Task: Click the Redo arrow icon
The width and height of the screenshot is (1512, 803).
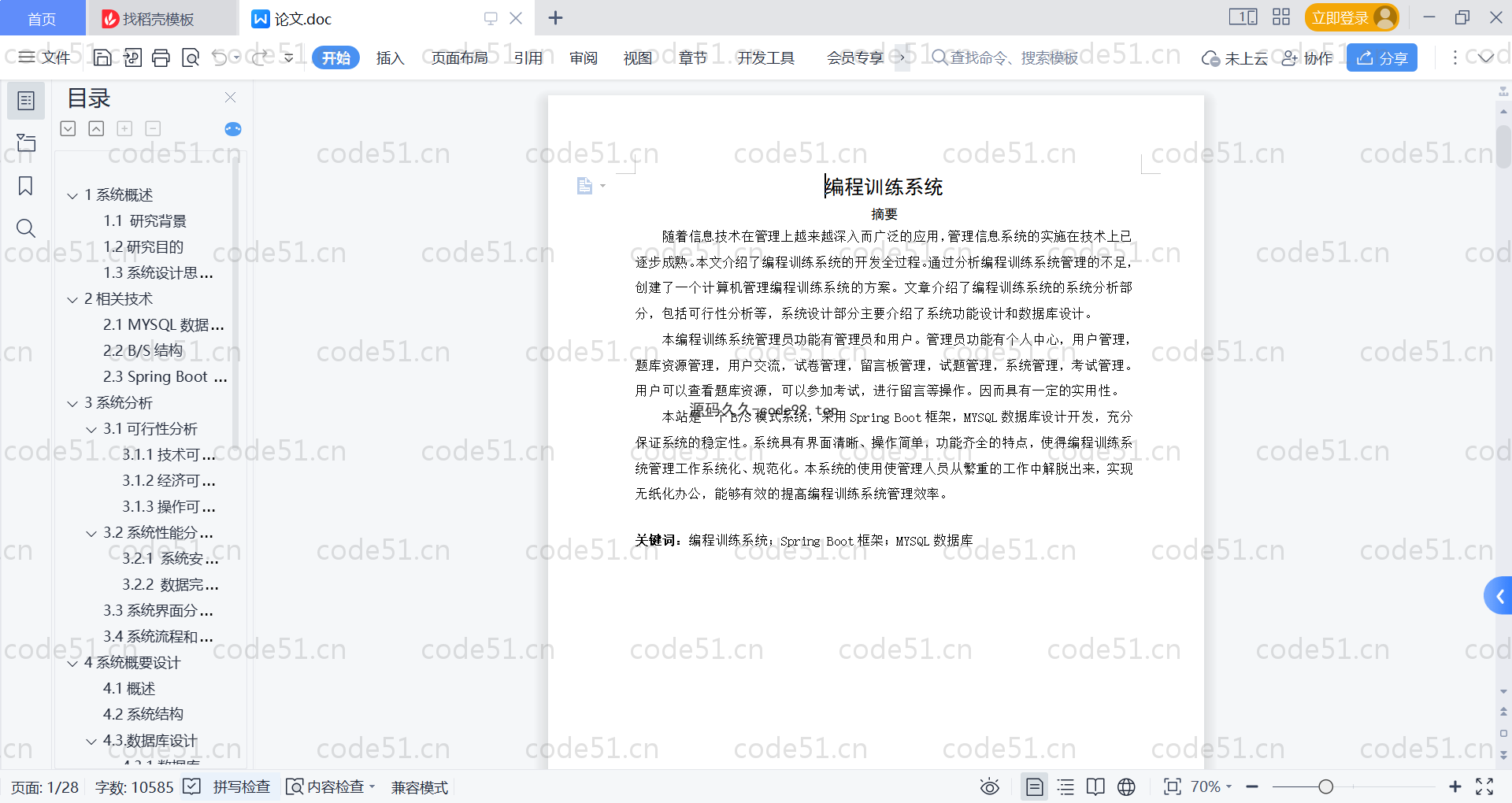Action: (260, 57)
